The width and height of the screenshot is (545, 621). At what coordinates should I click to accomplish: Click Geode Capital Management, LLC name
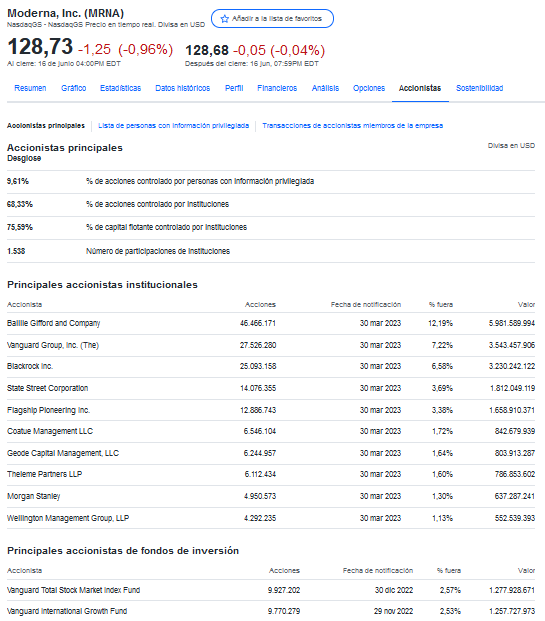coord(63,453)
